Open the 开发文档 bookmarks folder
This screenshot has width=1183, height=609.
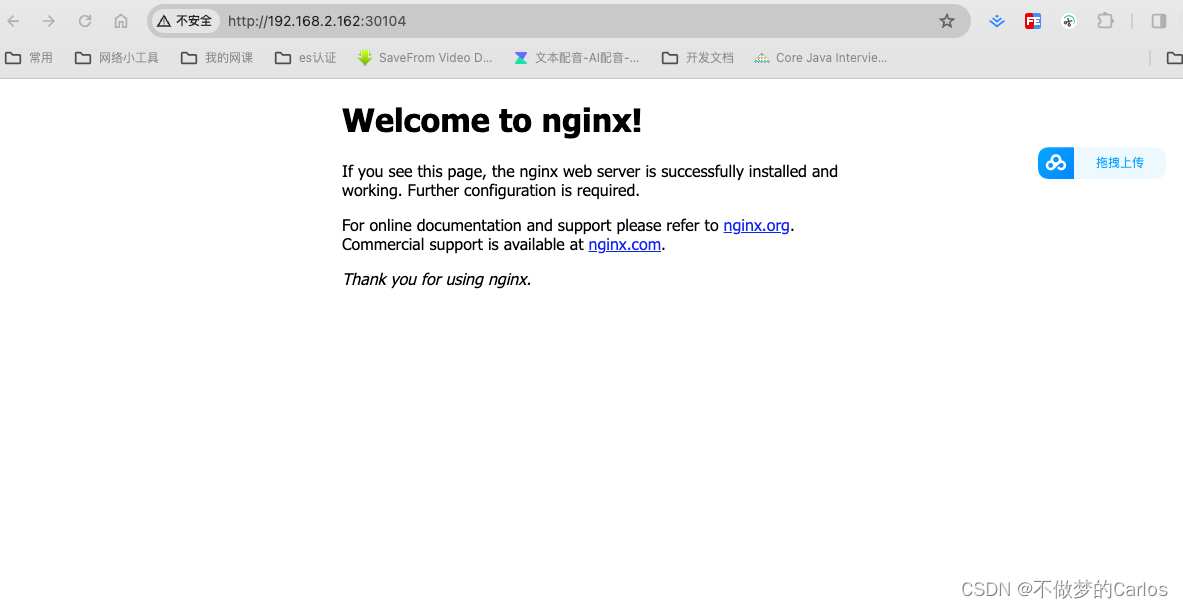tap(698, 58)
